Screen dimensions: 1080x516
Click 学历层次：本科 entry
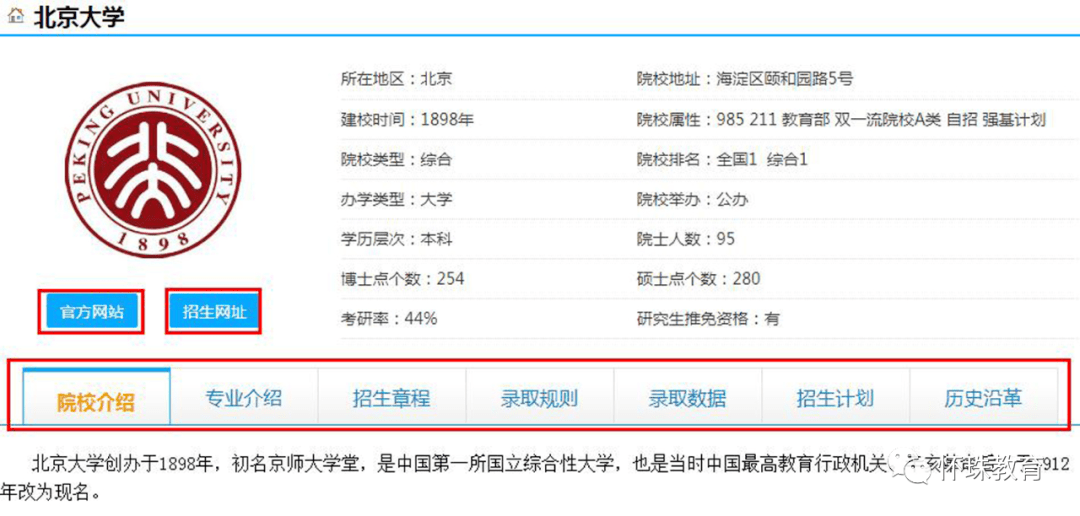396,239
